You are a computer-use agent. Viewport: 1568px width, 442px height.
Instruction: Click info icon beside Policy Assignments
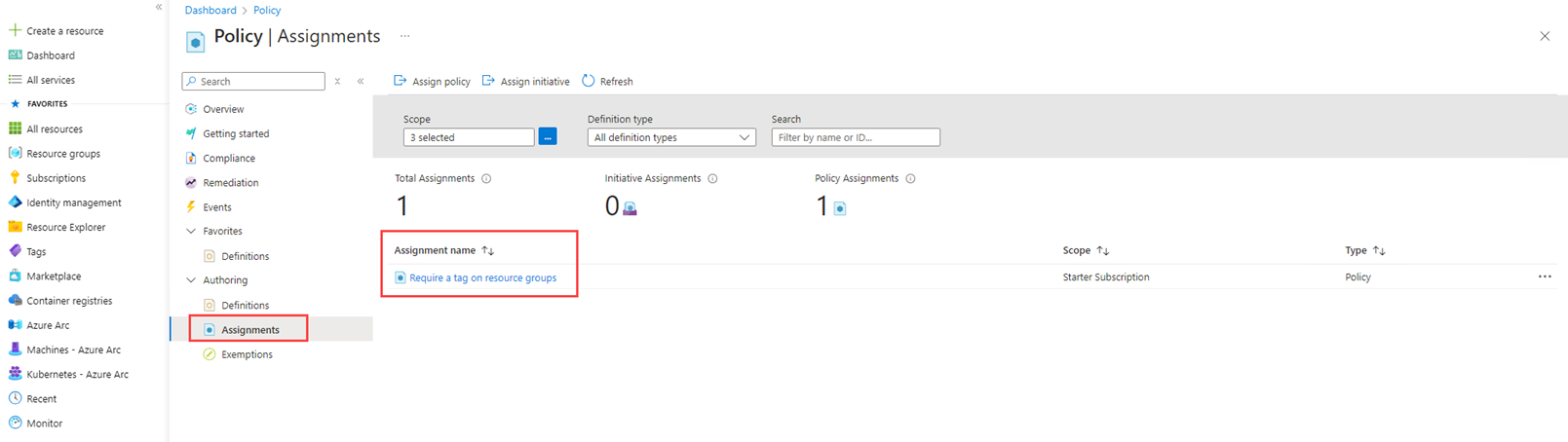pyautogui.click(x=910, y=178)
